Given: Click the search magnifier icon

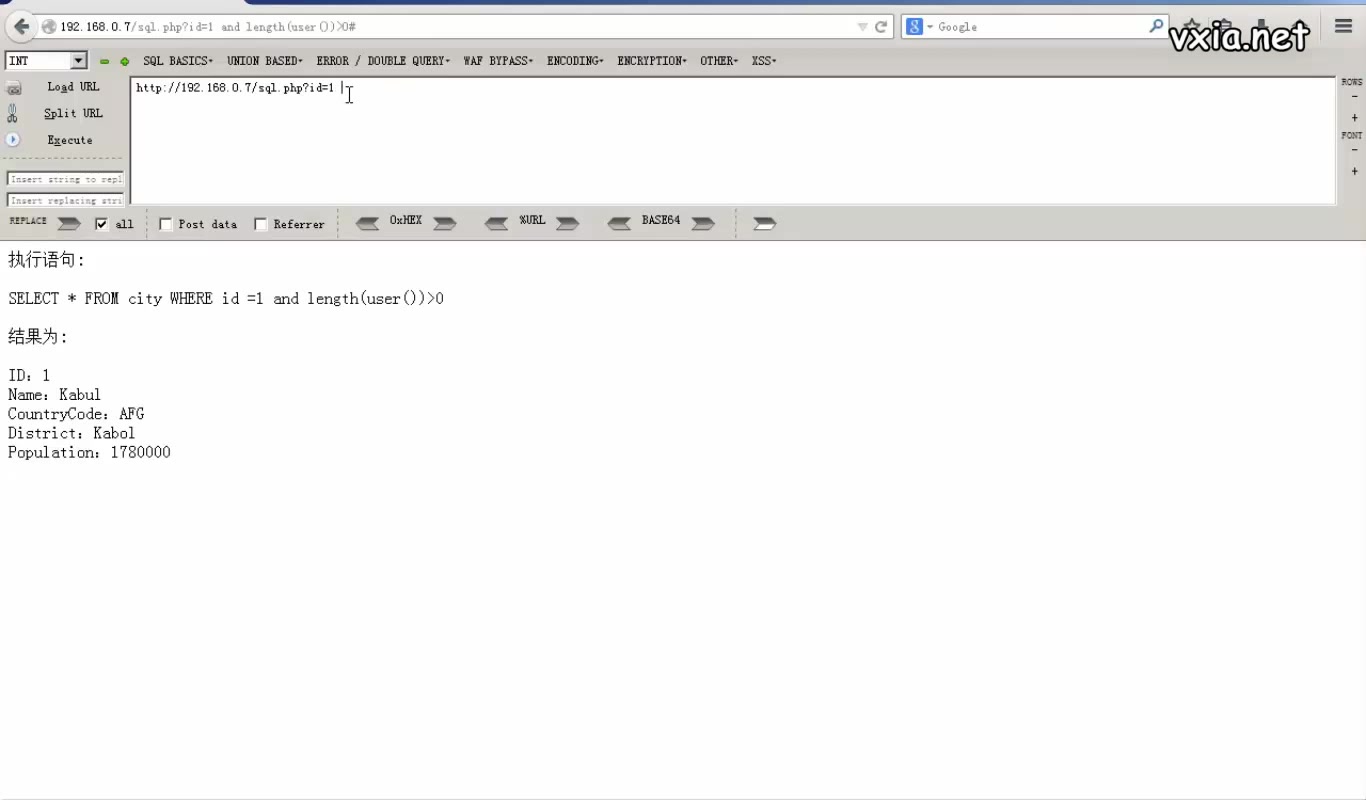Looking at the screenshot, I should coord(1156,26).
